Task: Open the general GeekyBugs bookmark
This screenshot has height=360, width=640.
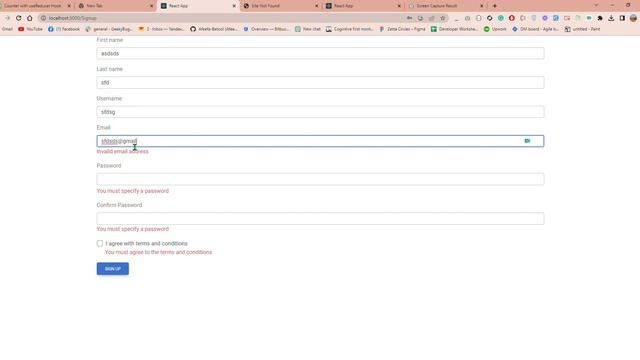Action: tap(109, 29)
